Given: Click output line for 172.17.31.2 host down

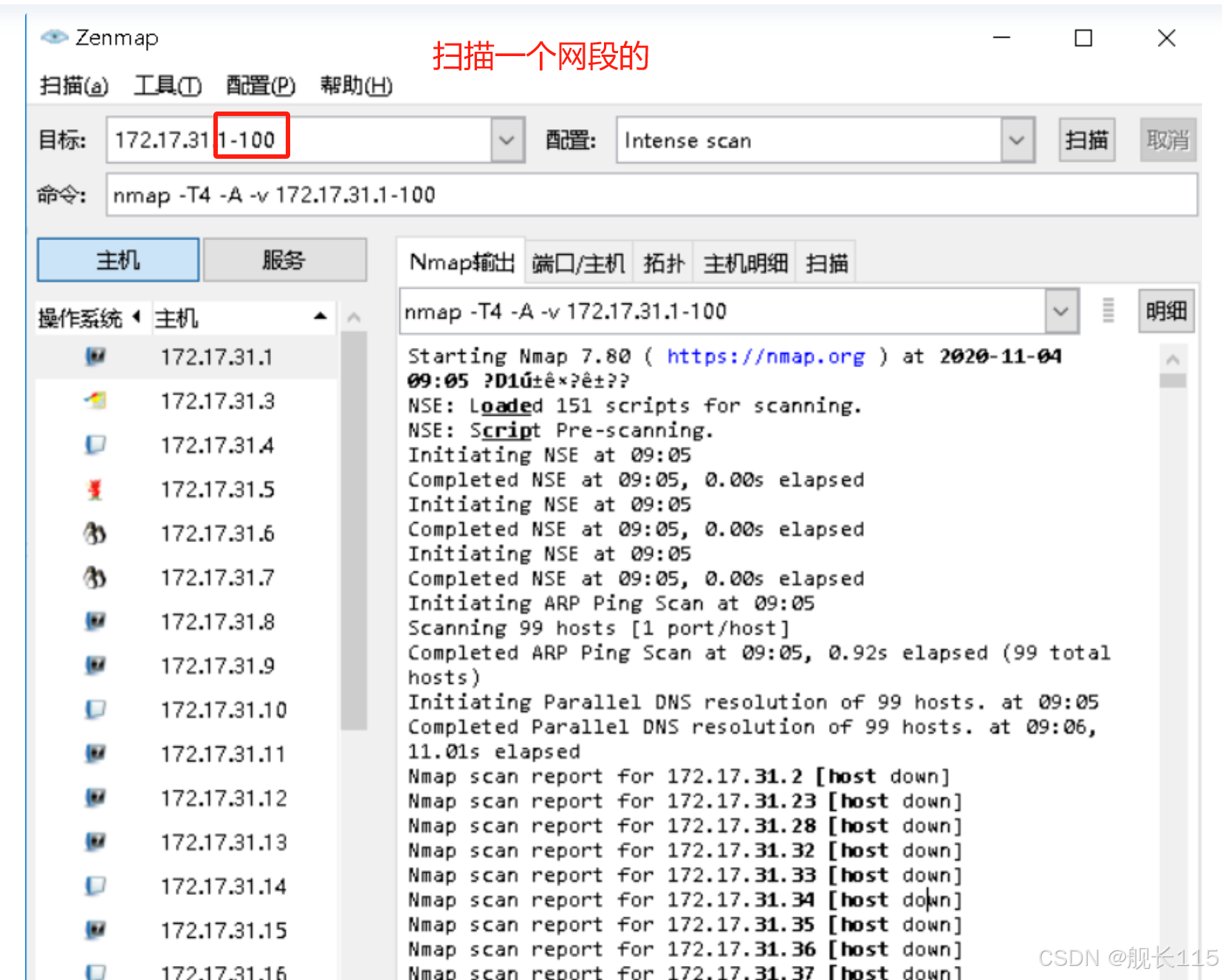Looking at the screenshot, I should pos(679,776).
